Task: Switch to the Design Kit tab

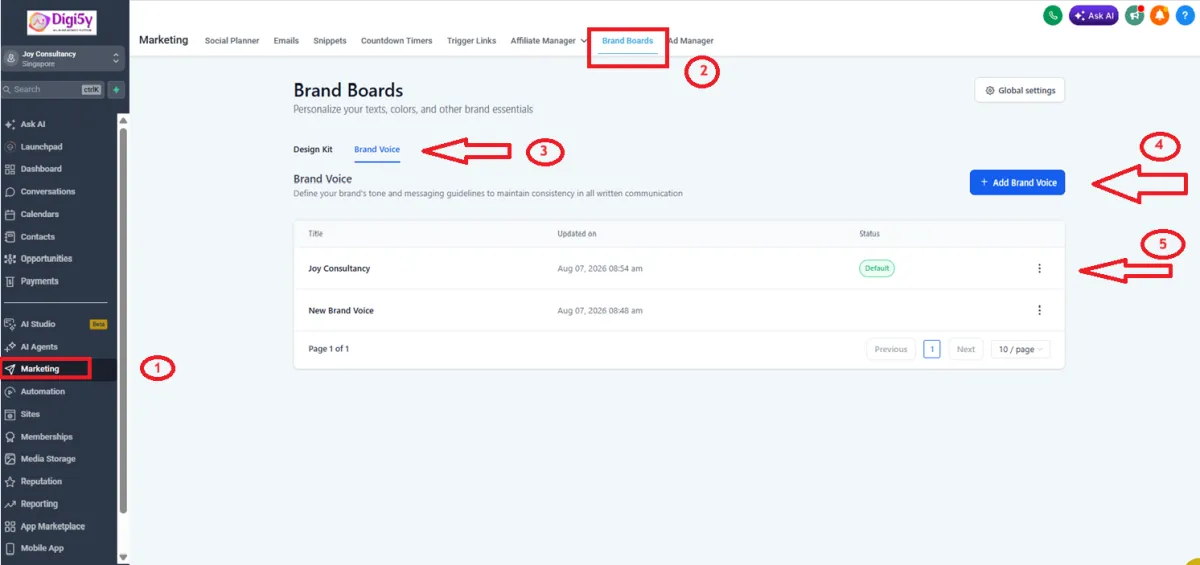Action: pos(313,149)
